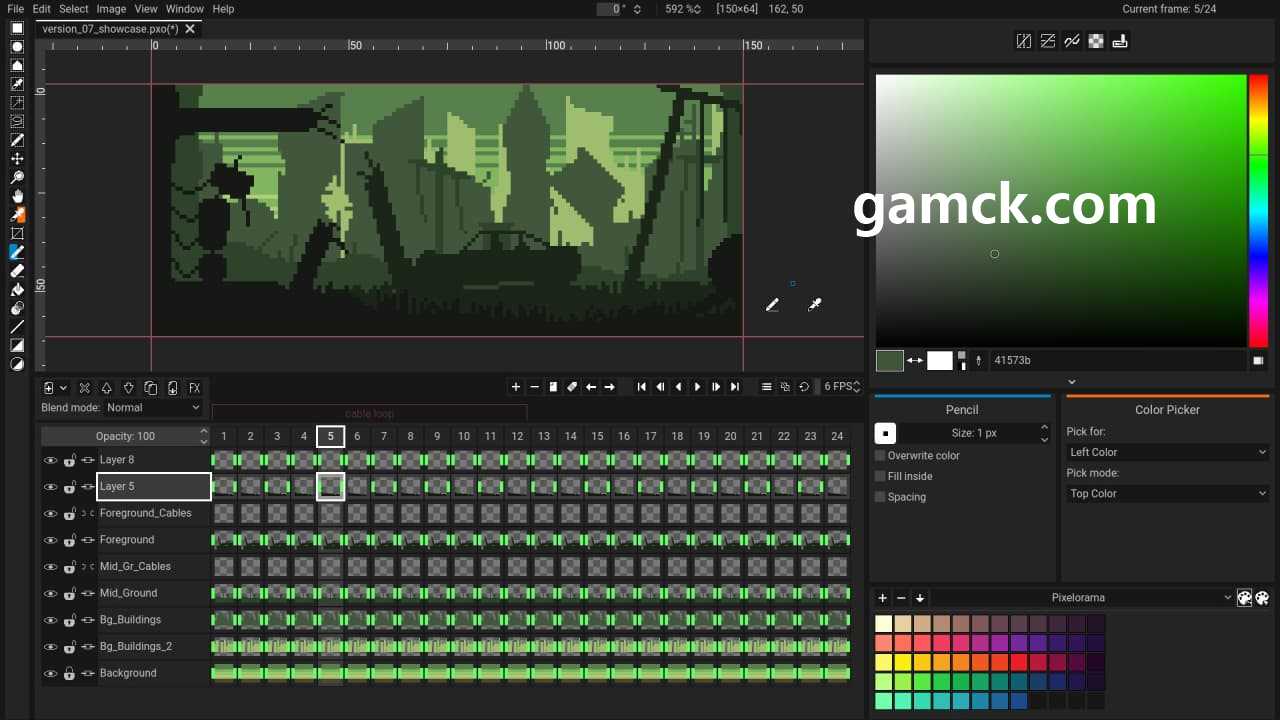Select the blue-highlighted Pencil tool
Image resolution: width=1280 pixels, height=720 pixels.
click(17, 252)
